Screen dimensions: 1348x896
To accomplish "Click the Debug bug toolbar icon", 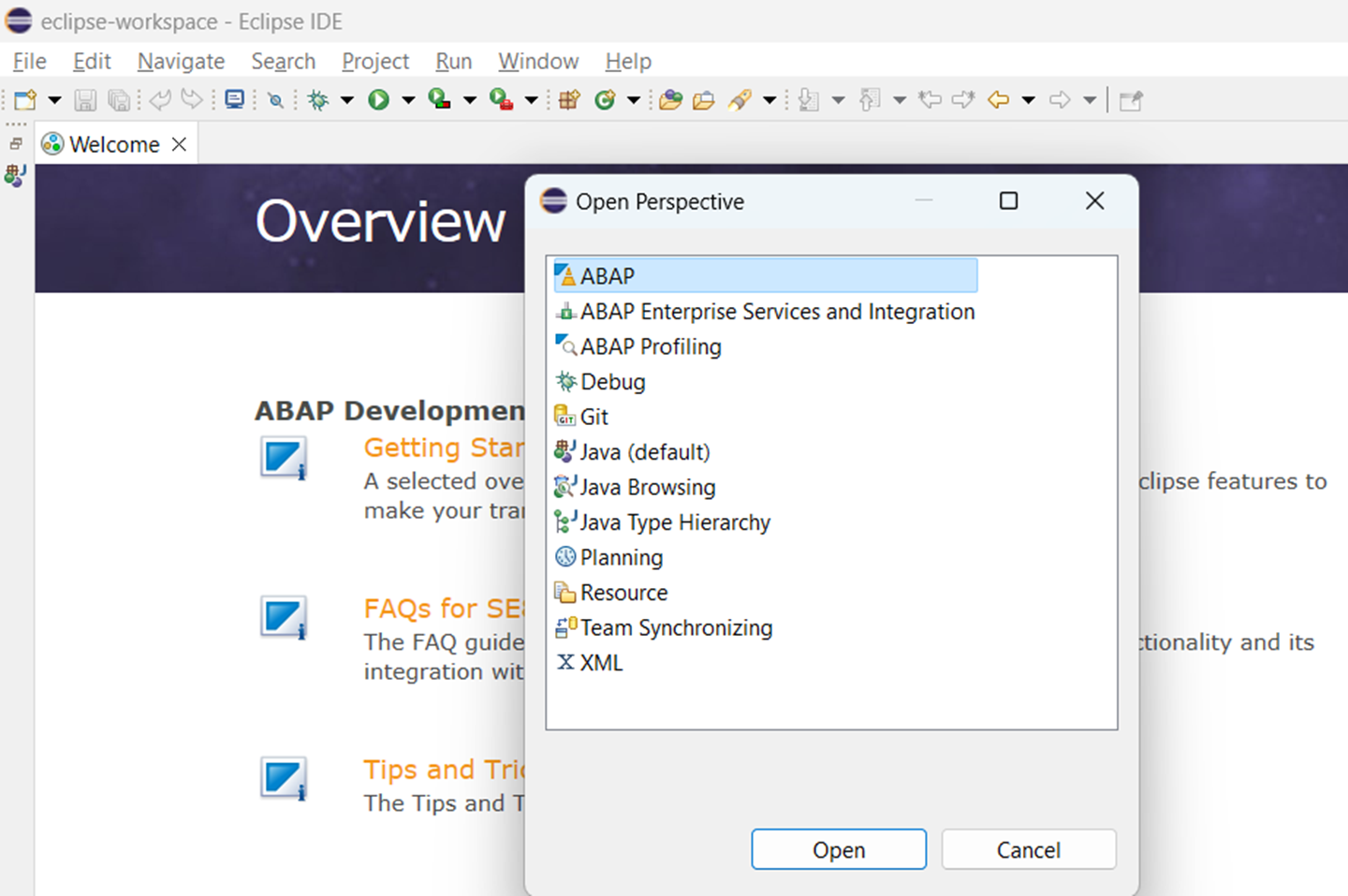I will pyautogui.click(x=318, y=100).
